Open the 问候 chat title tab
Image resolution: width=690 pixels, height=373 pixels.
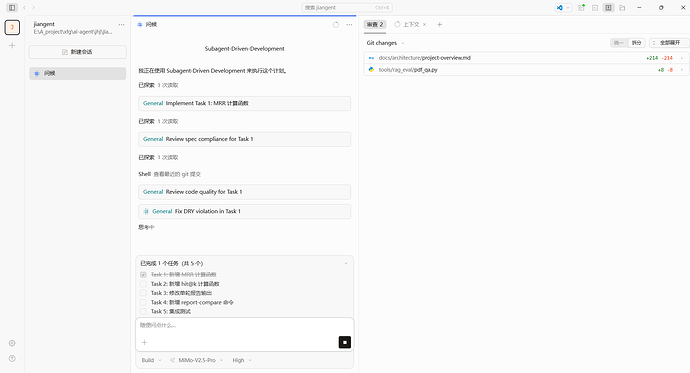click(x=147, y=25)
